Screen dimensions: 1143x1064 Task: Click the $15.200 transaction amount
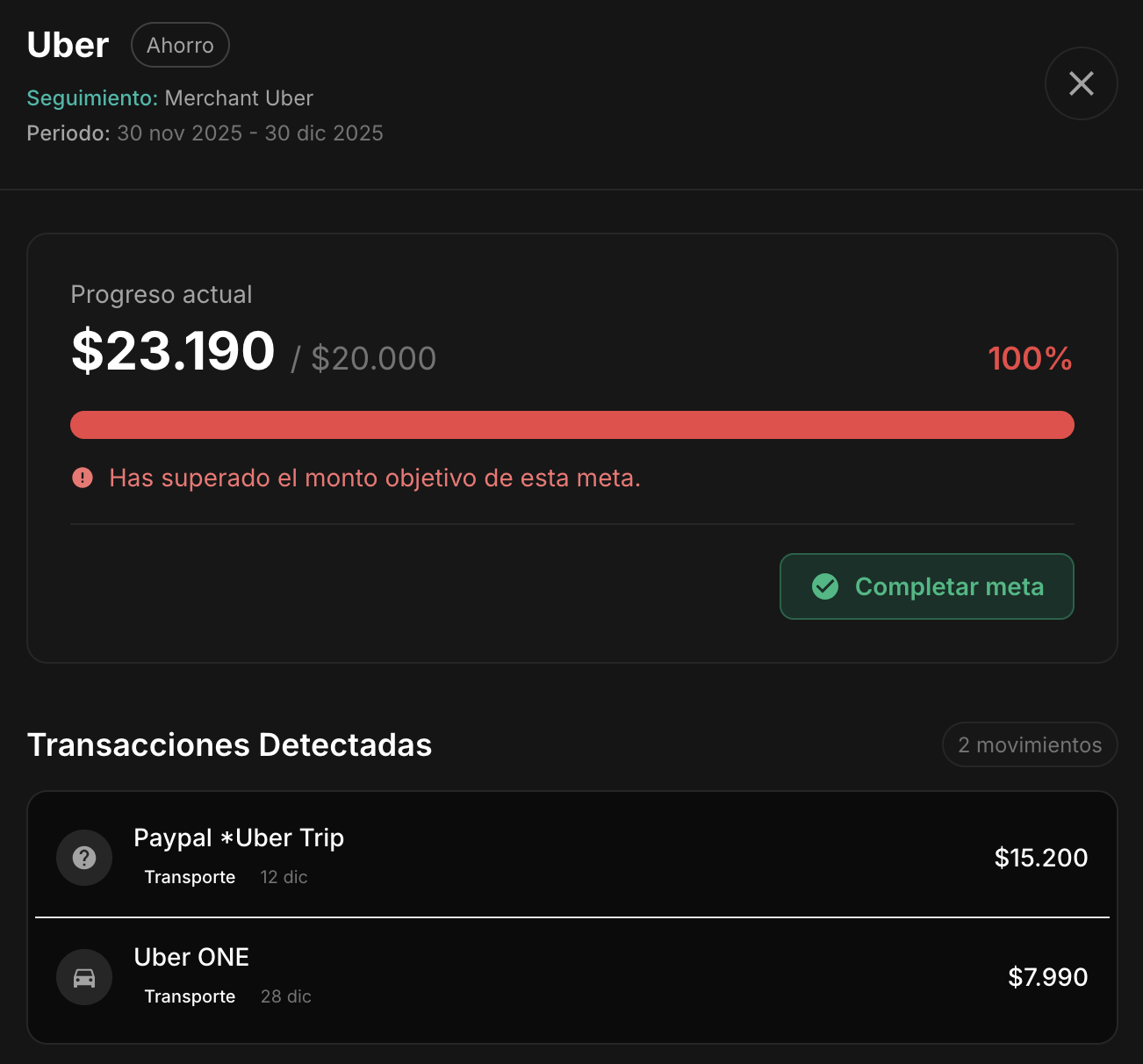coord(1040,858)
